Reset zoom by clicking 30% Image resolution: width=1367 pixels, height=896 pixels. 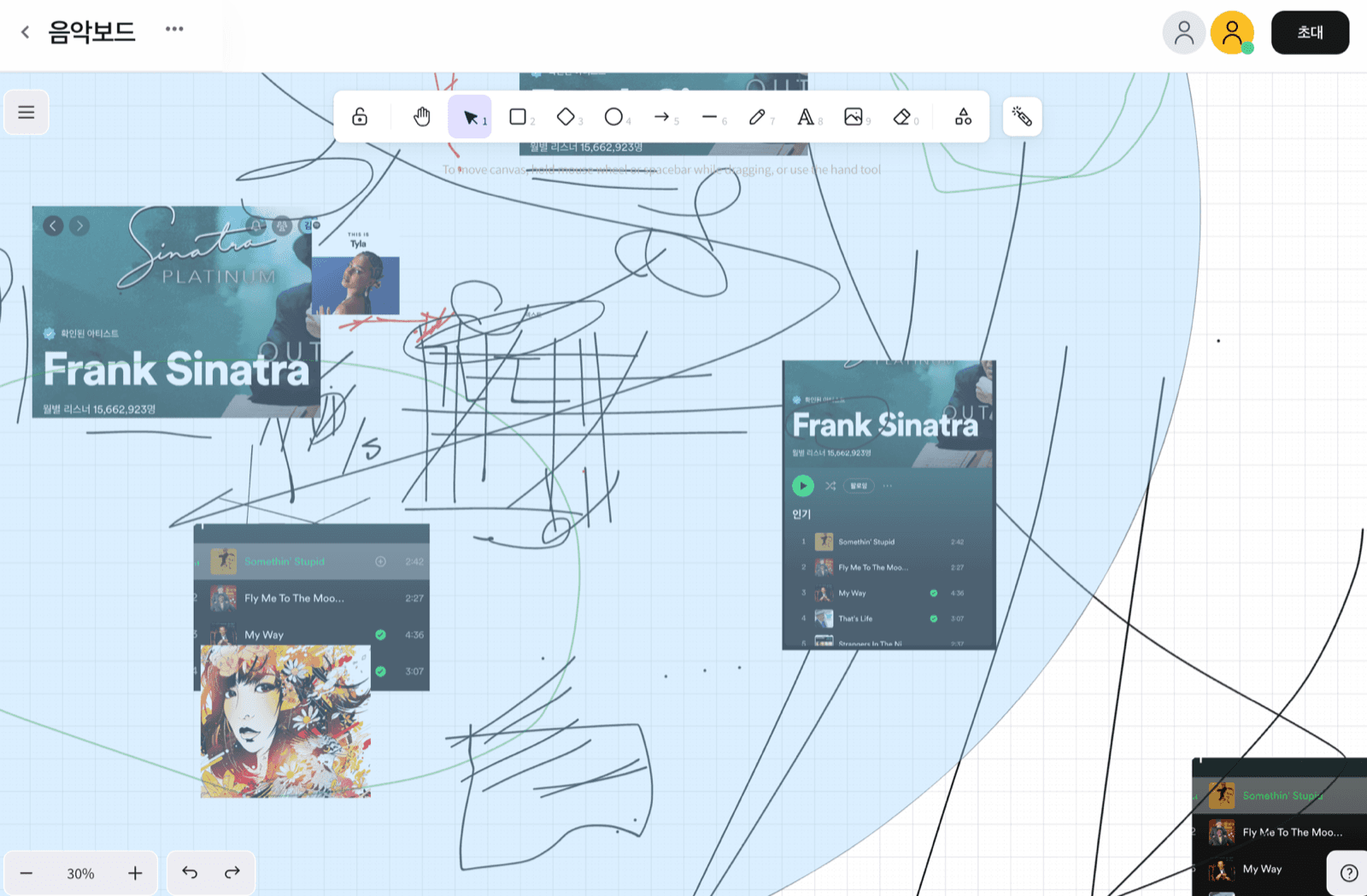(x=80, y=873)
